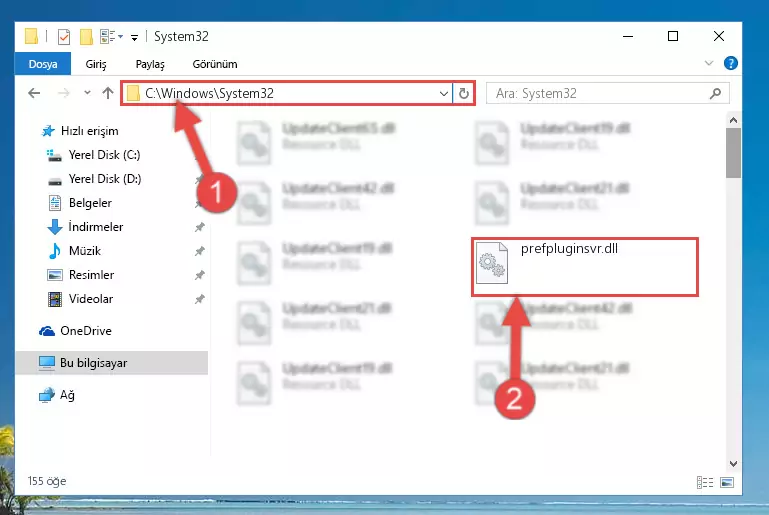Minimize the System32 window

[628, 36]
